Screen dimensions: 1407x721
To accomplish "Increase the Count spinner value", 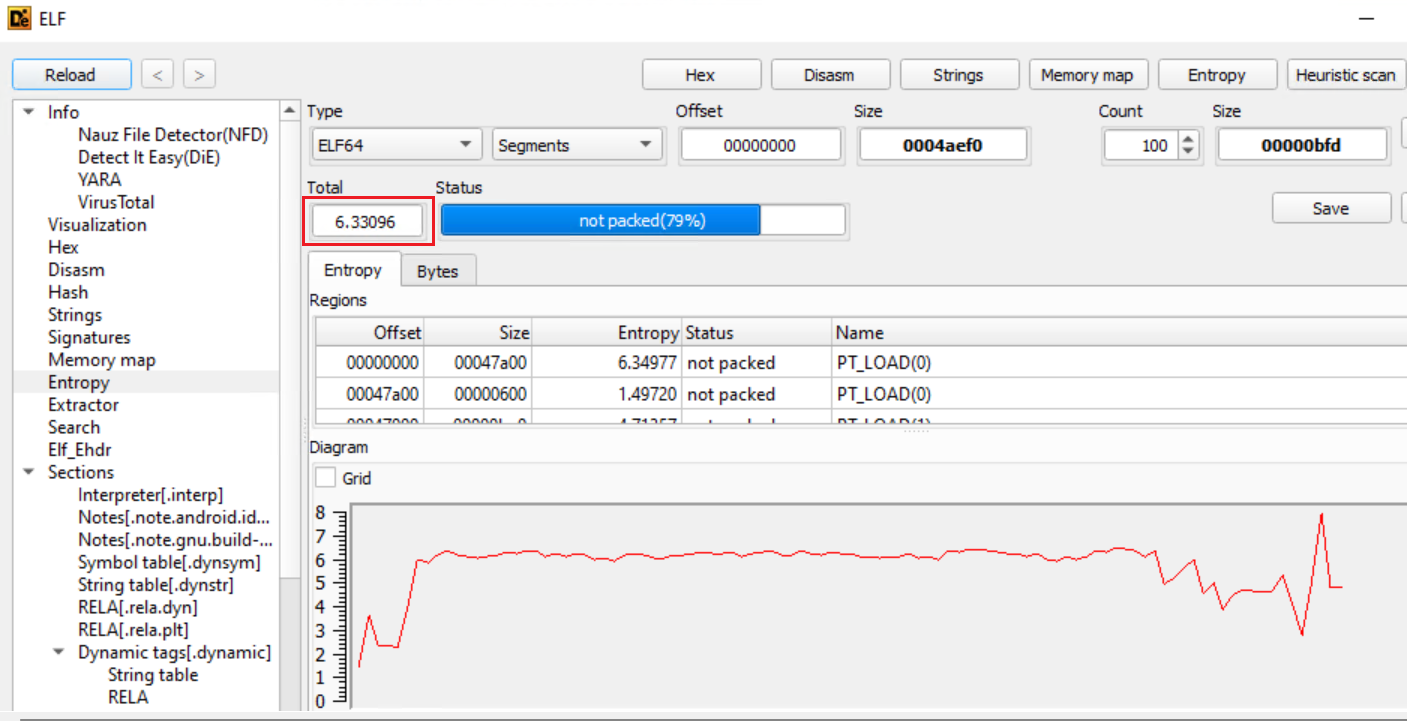I will [x=1188, y=139].
